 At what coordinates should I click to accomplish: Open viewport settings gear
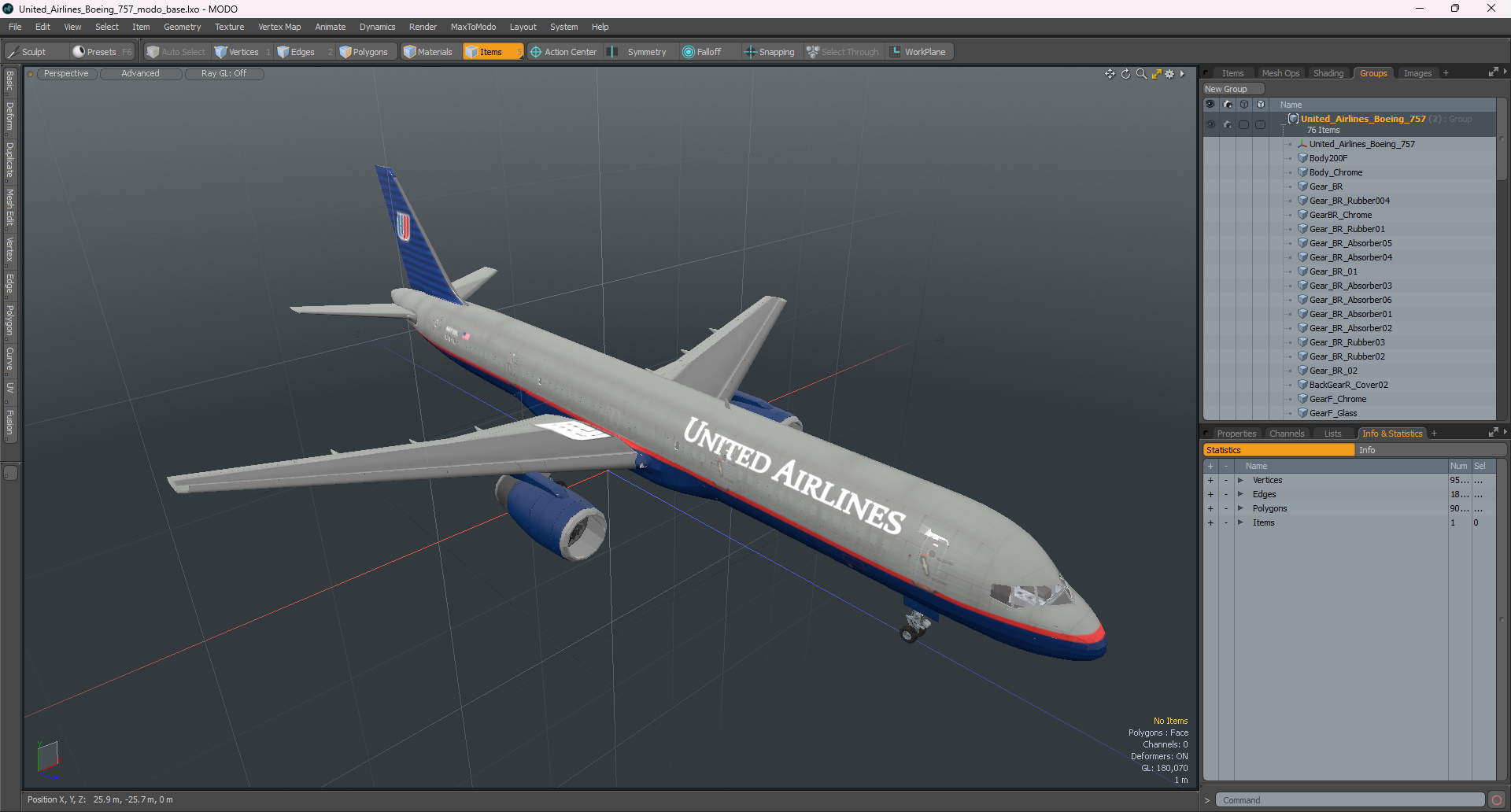pyautogui.click(x=1169, y=74)
